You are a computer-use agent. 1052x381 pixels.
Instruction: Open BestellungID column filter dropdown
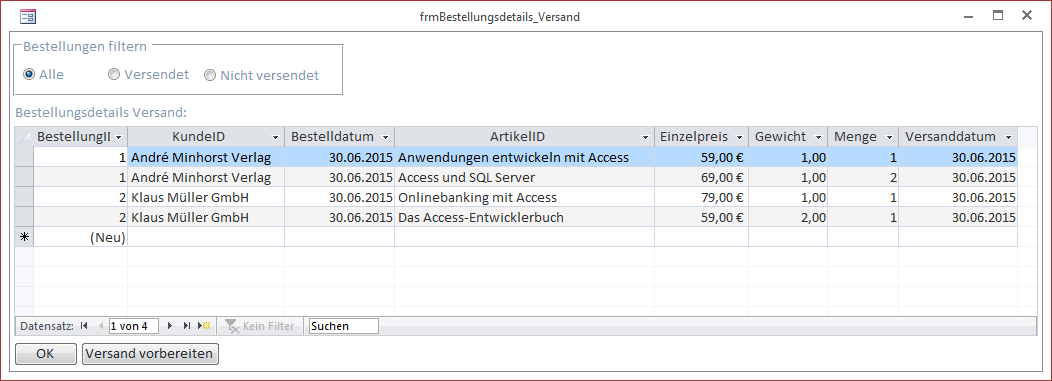click(x=119, y=137)
